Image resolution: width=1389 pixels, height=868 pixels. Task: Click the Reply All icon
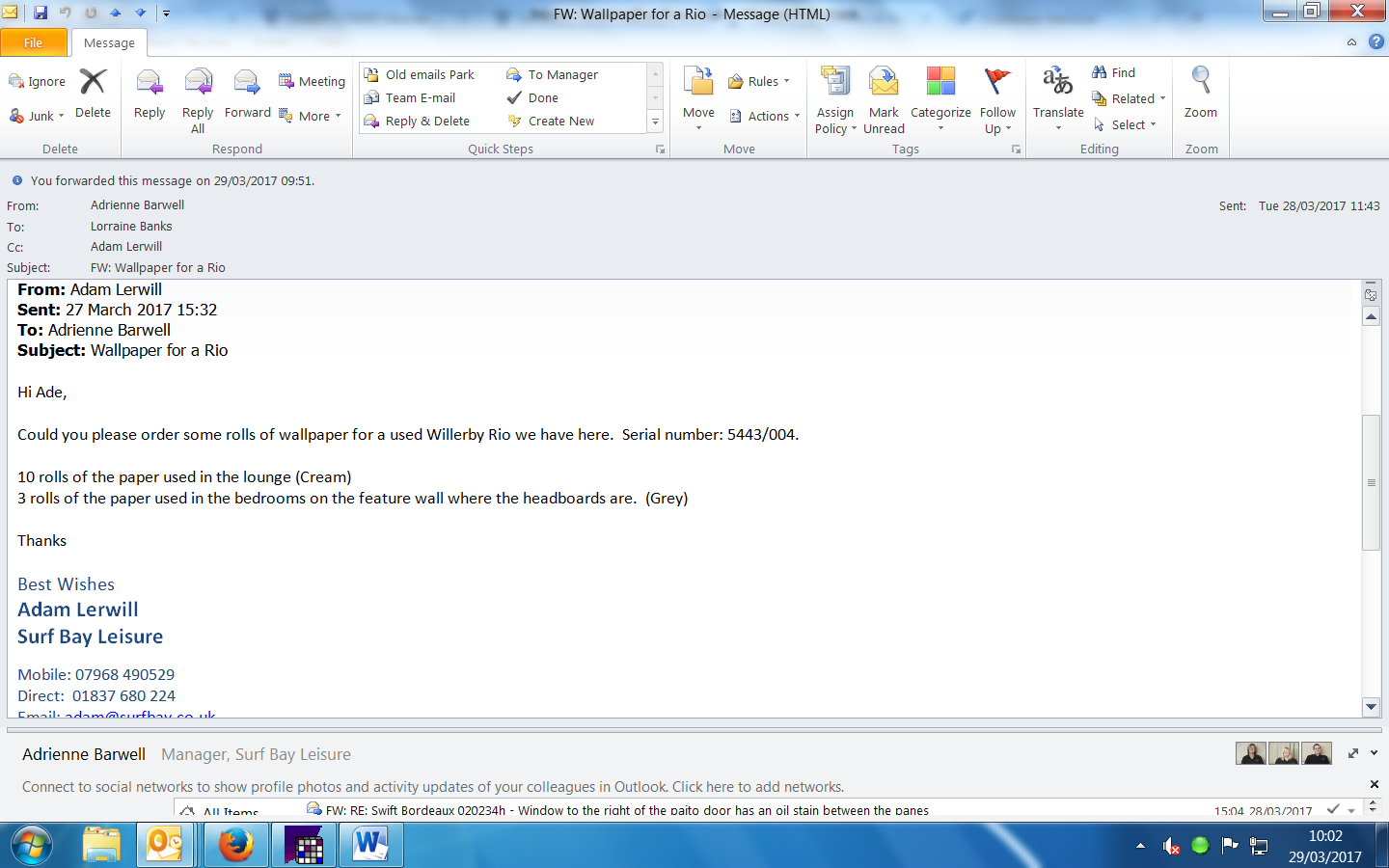[198, 84]
